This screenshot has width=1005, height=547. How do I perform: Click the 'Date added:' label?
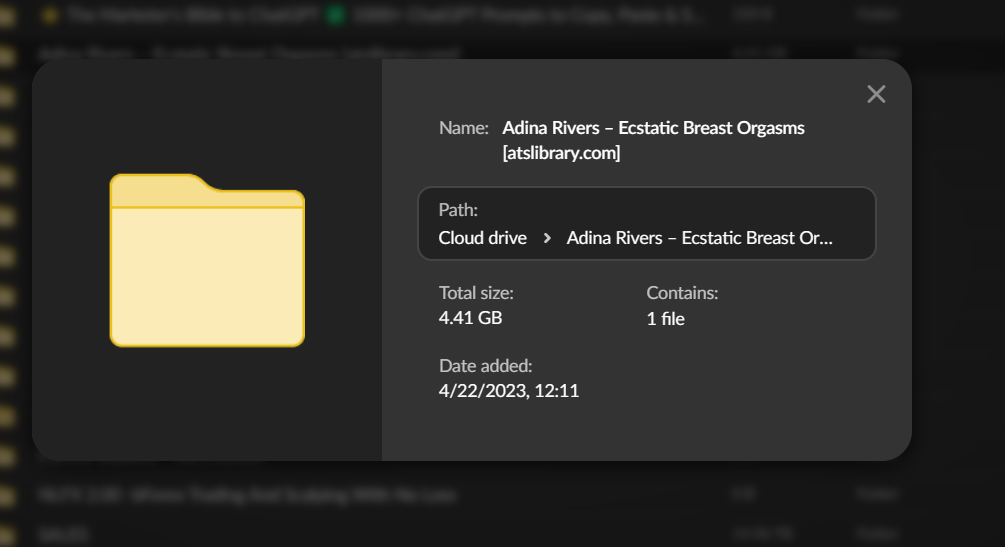click(485, 365)
